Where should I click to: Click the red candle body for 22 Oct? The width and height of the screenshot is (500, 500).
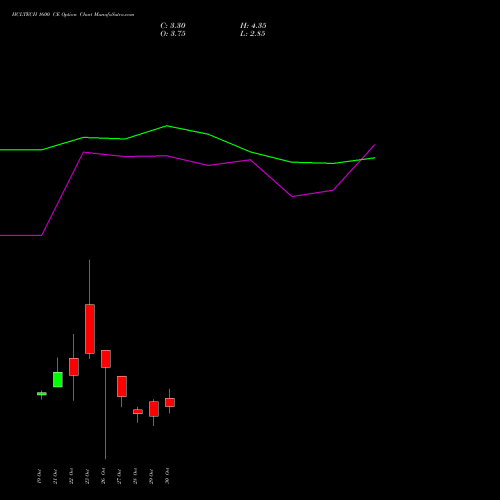click(x=74, y=367)
